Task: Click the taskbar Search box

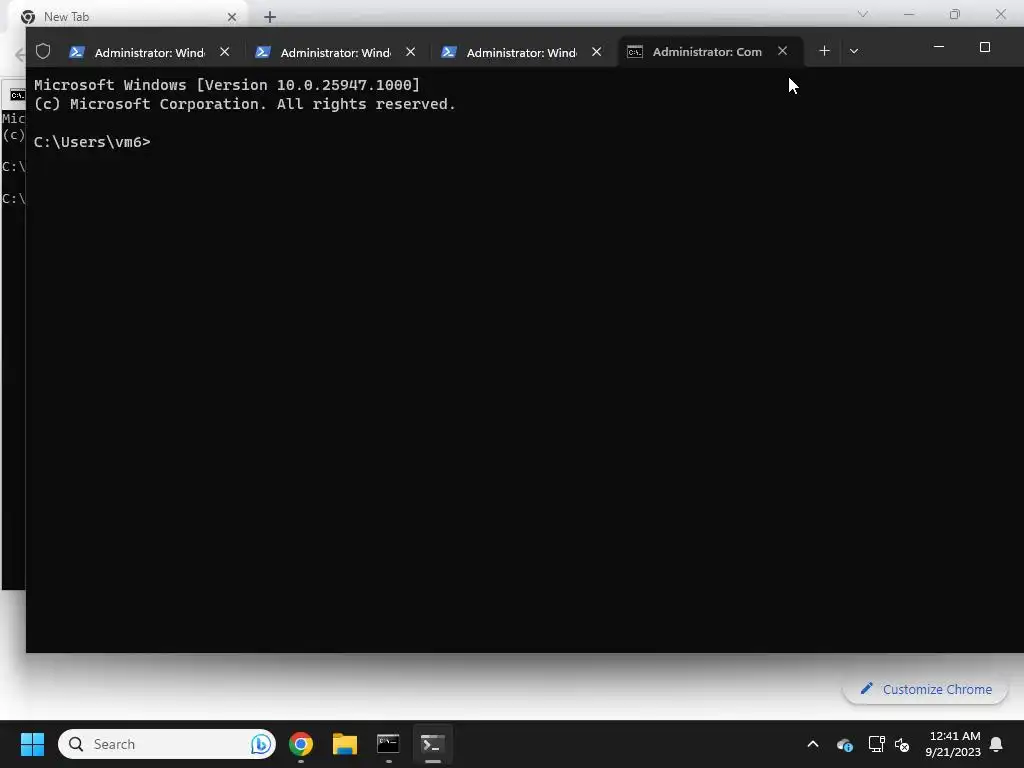Action: 167,744
